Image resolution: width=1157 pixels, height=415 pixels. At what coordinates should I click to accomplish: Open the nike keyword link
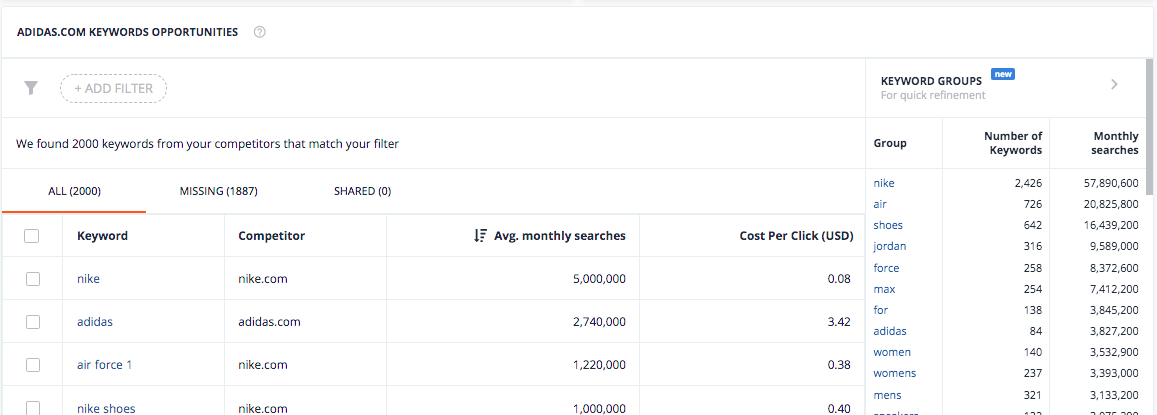coord(88,279)
